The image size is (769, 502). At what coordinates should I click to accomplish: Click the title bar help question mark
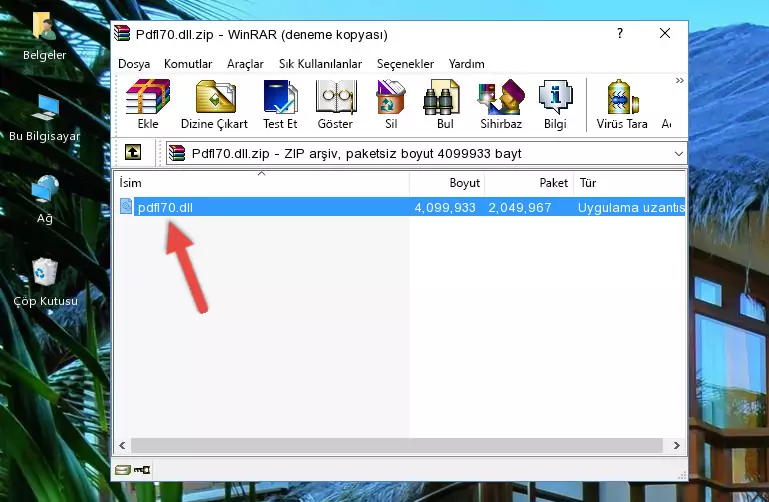[620, 33]
